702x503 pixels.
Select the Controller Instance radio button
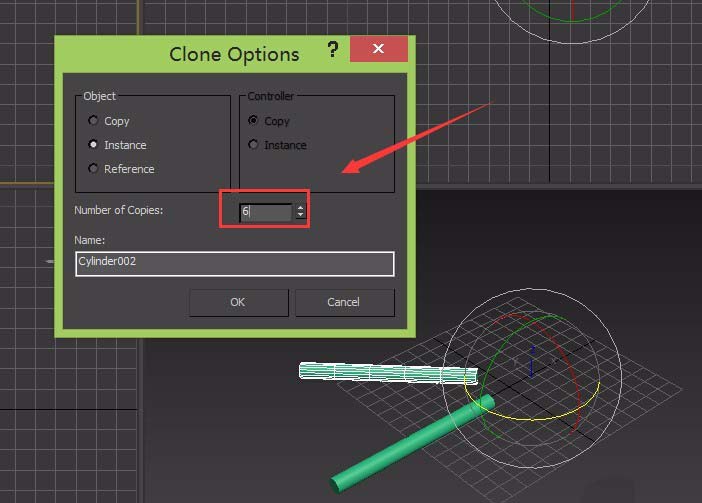[x=253, y=145]
